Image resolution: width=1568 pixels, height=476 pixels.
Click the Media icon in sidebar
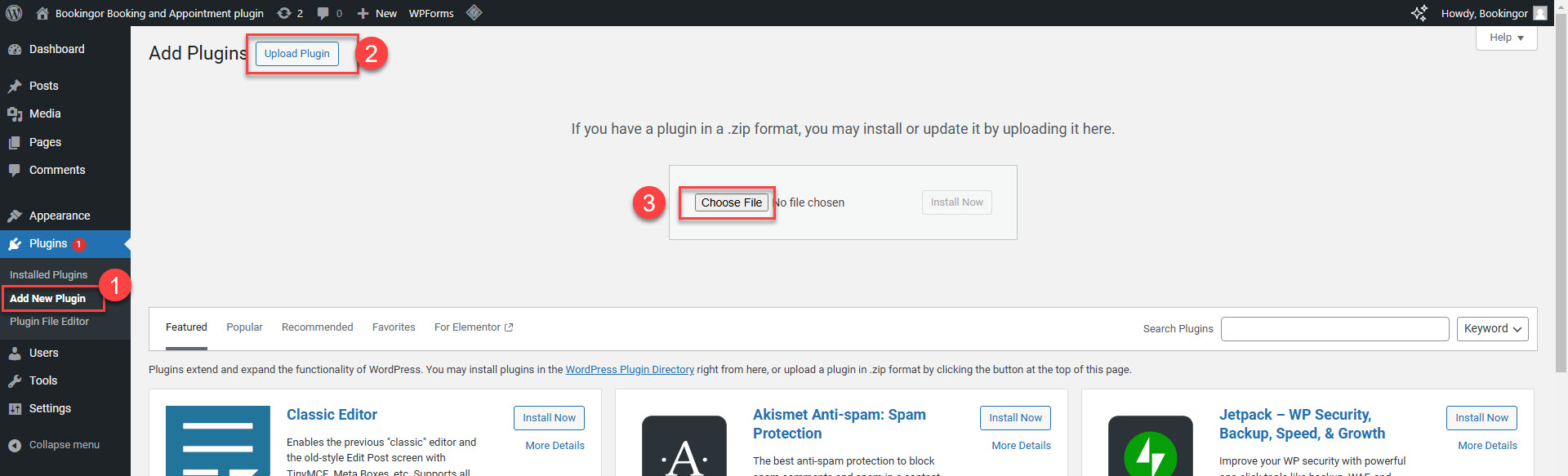pyautogui.click(x=15, y=114)
